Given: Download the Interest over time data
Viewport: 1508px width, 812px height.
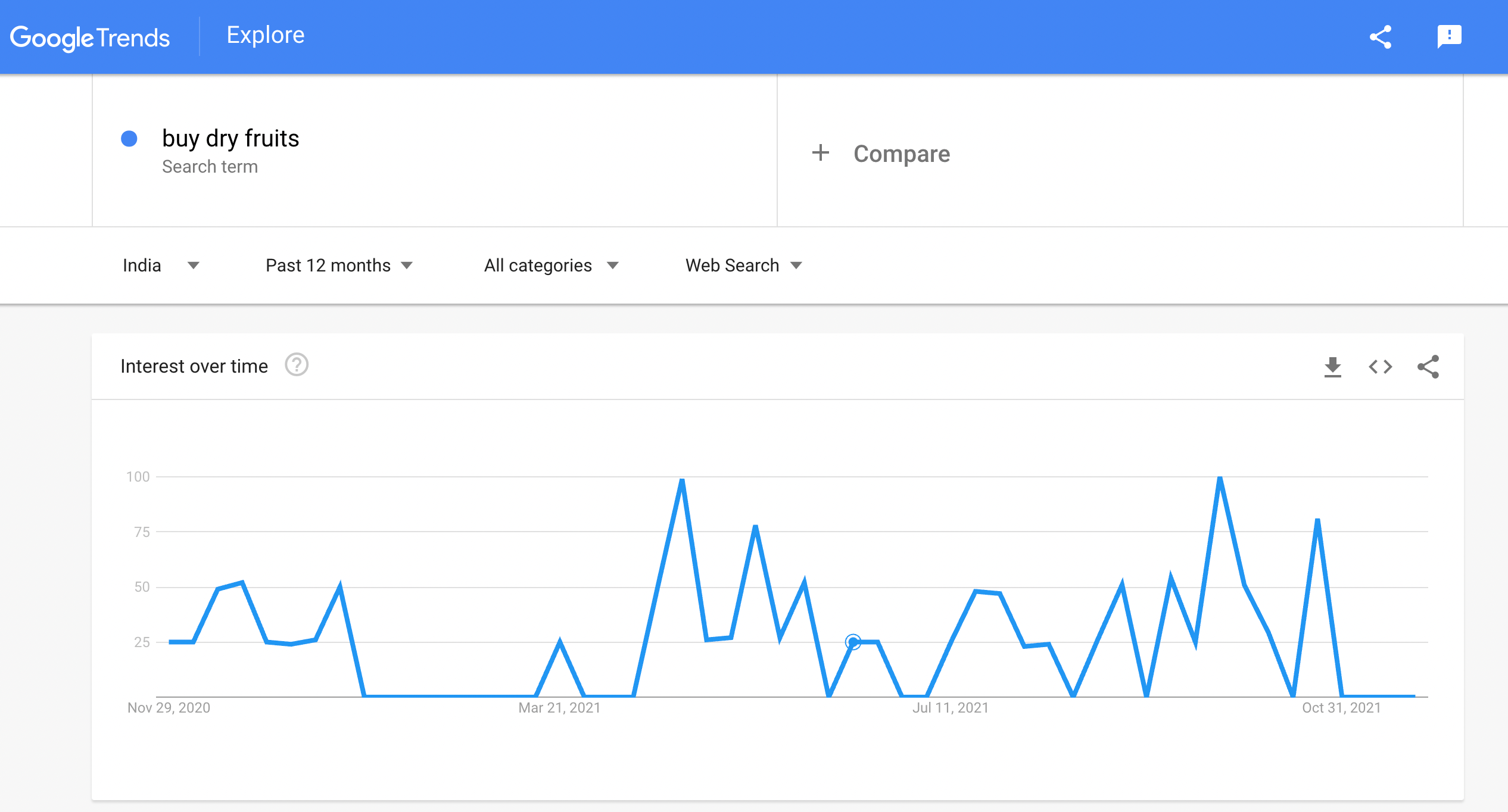Looking at the screenshot, I should (1332, 367).
